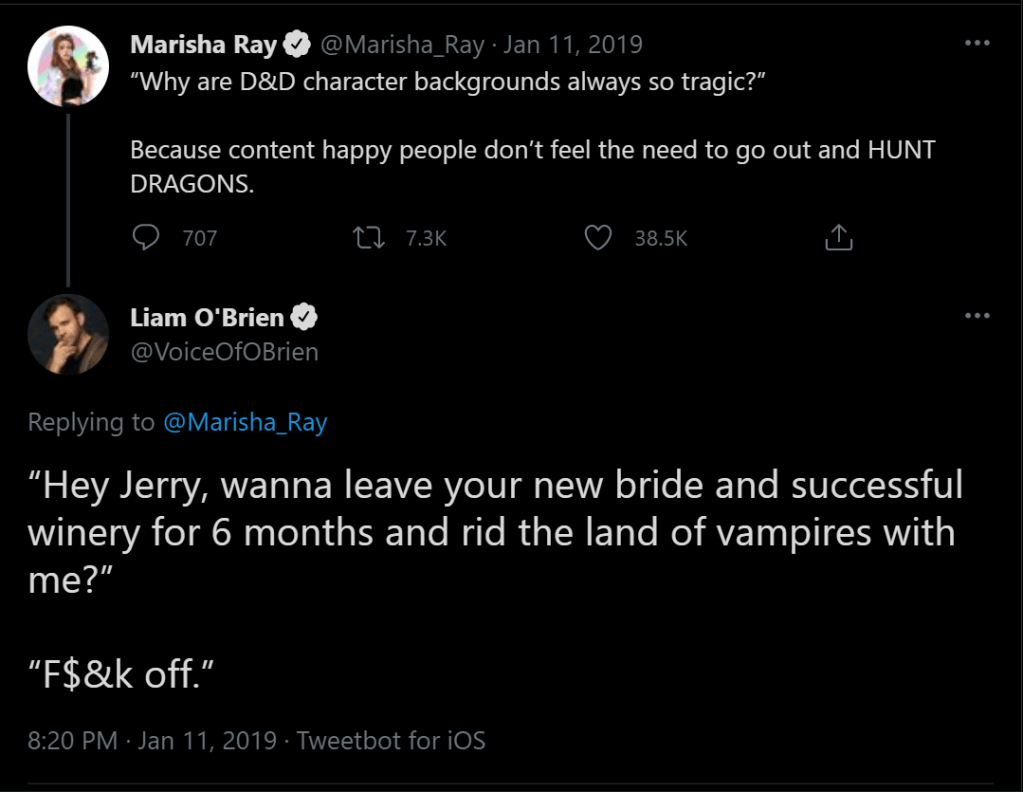This screenshot has height=792, width=1023.
Task: Click Marisha Ray's profile picture
Action: coord(67,66)
